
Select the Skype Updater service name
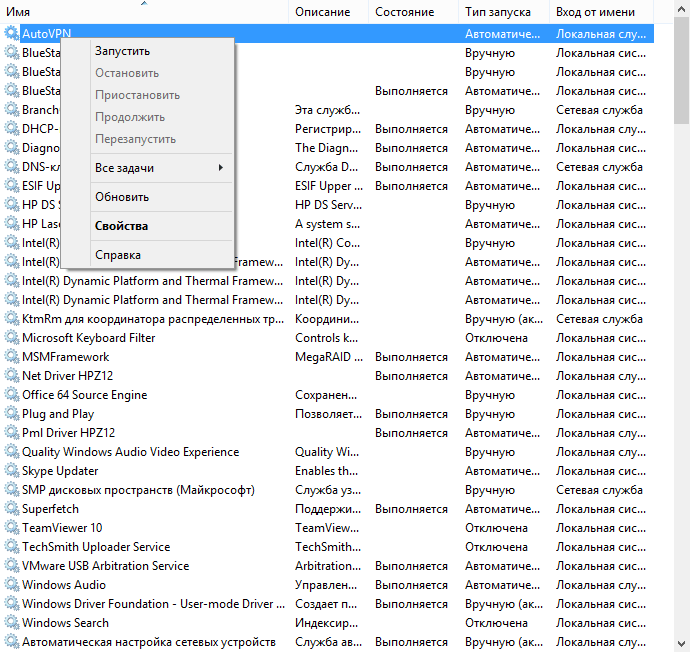[60, 471]
